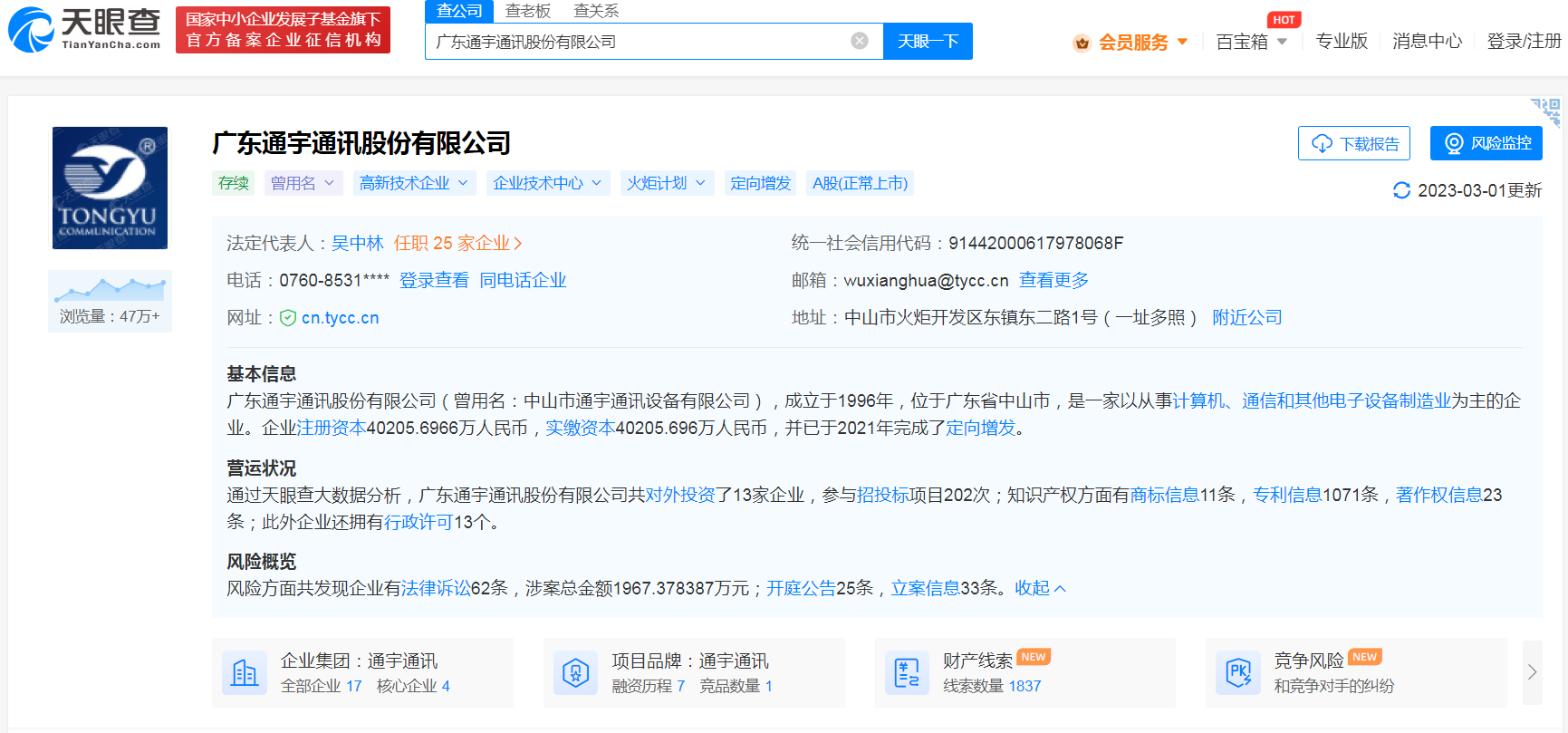Screen dimensions: 1568x733
Task: Open the 融资历程 7 link
Action: click(x=649, y=686)
